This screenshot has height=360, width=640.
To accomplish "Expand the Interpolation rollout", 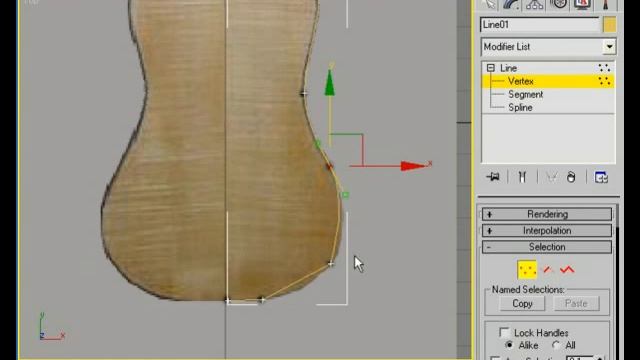I will point(547,230).
